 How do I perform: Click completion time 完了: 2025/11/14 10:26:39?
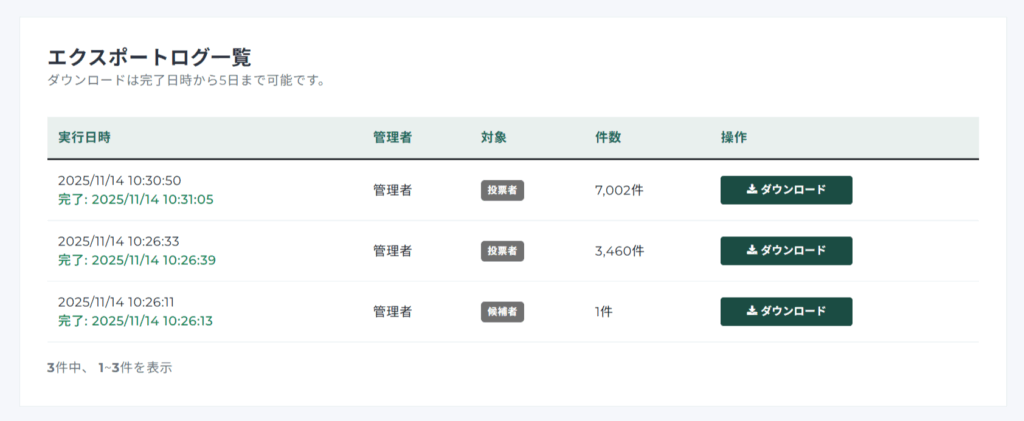point(136,260)
